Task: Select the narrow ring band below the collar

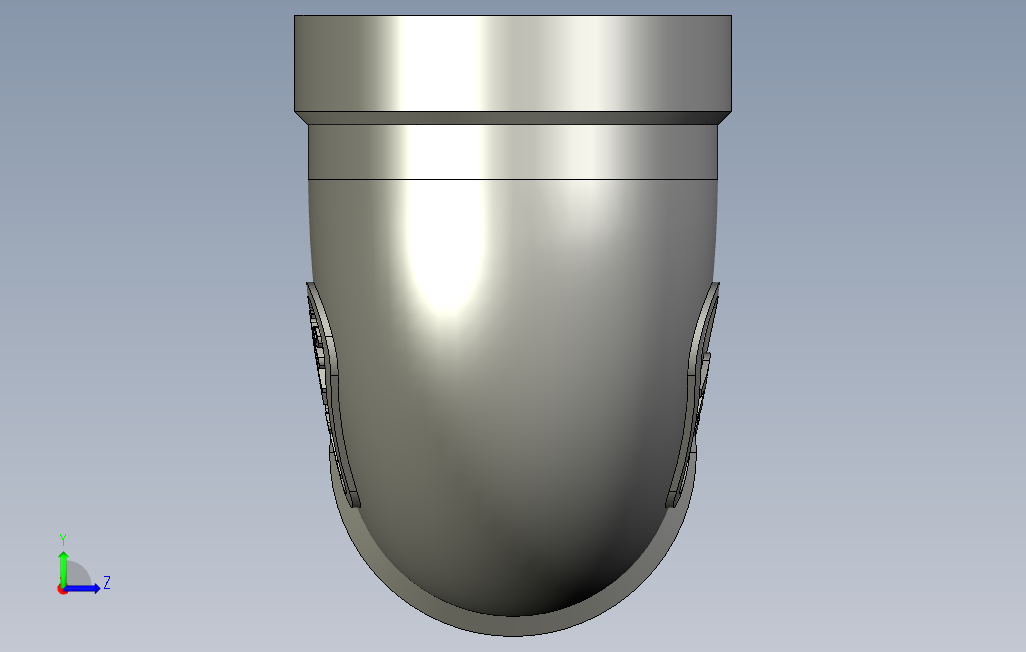Action: [x=513, y=152]
